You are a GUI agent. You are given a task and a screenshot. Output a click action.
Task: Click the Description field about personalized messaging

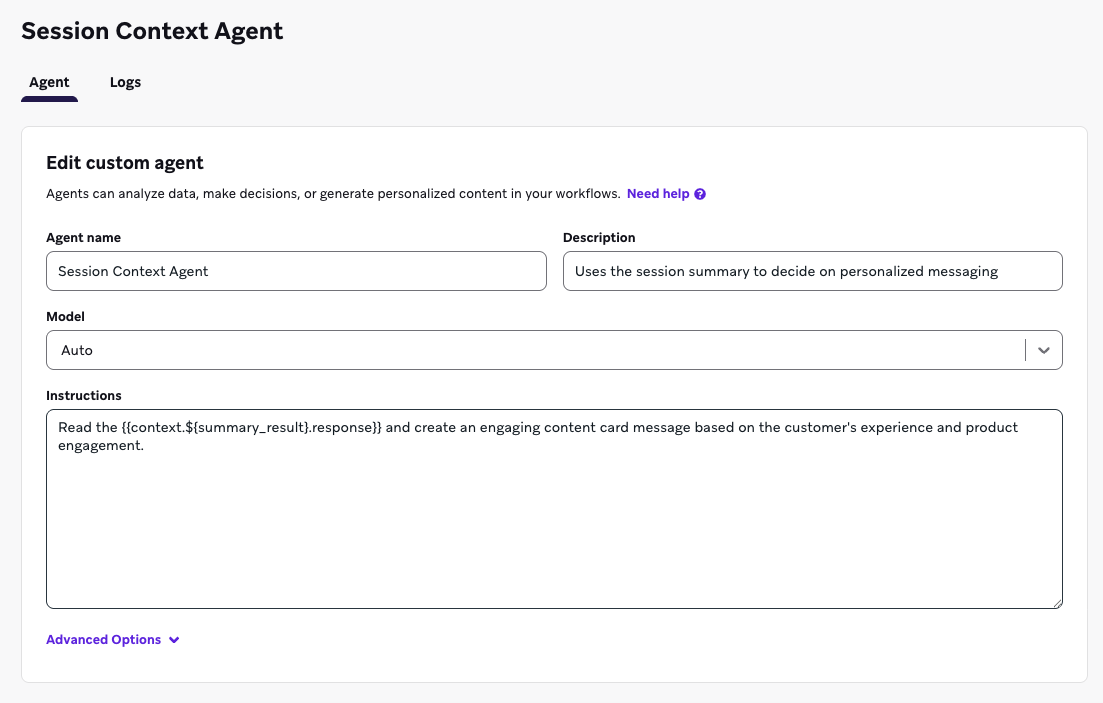(812, 271)
